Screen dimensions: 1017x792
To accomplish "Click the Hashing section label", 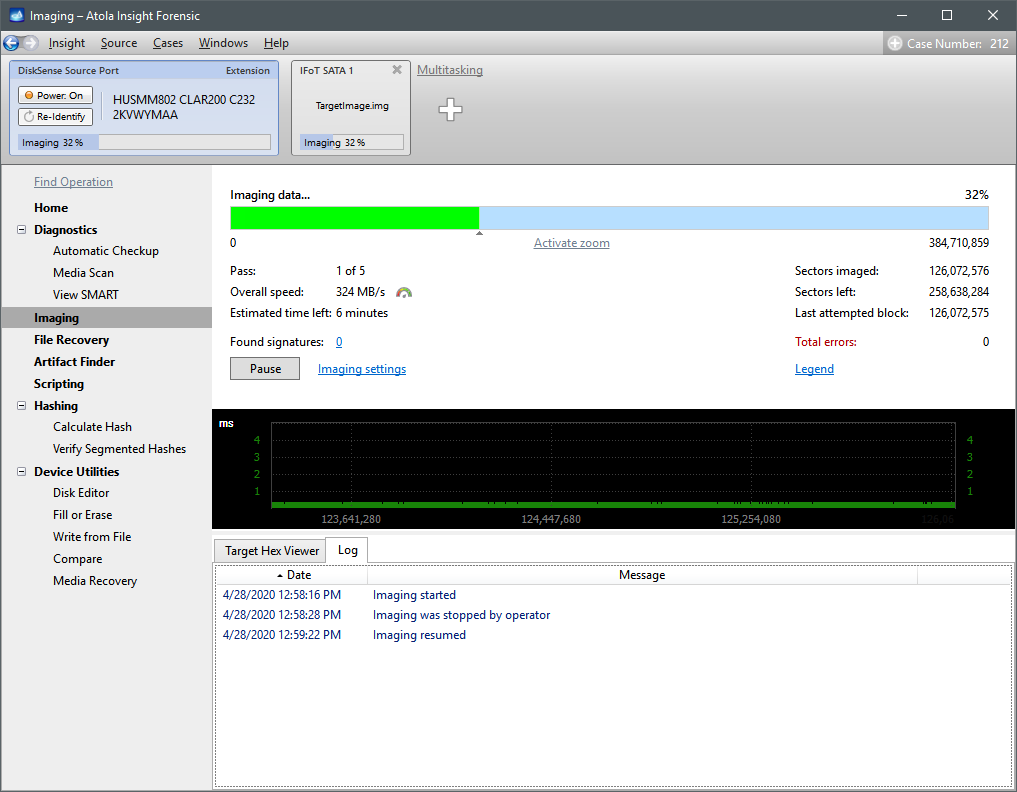I will coord(56,405).
